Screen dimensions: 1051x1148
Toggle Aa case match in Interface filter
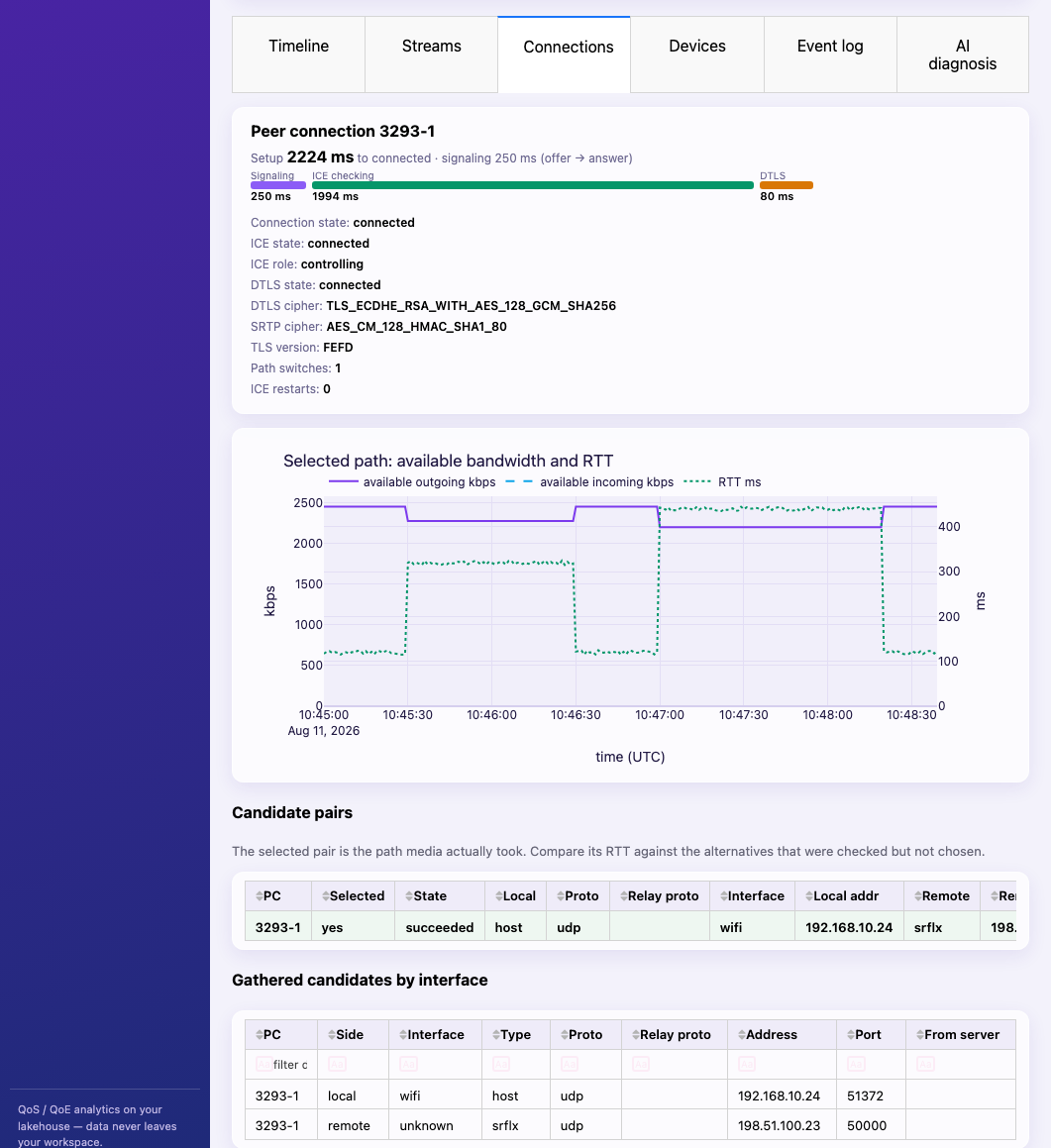408,1064
